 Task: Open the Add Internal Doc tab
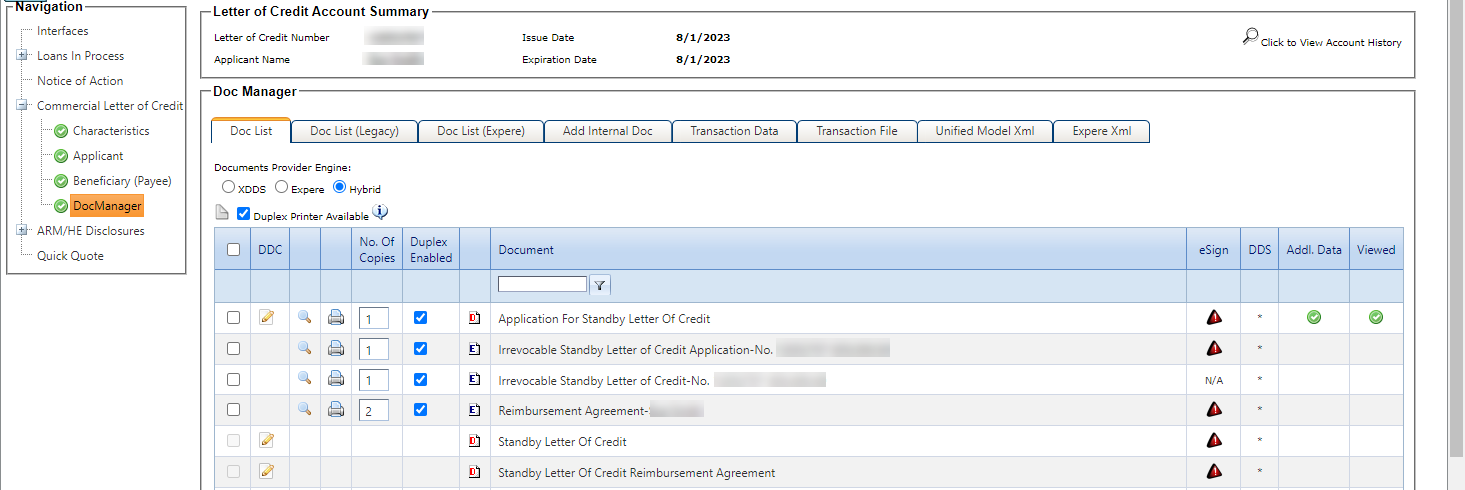(x=608, y=131)
